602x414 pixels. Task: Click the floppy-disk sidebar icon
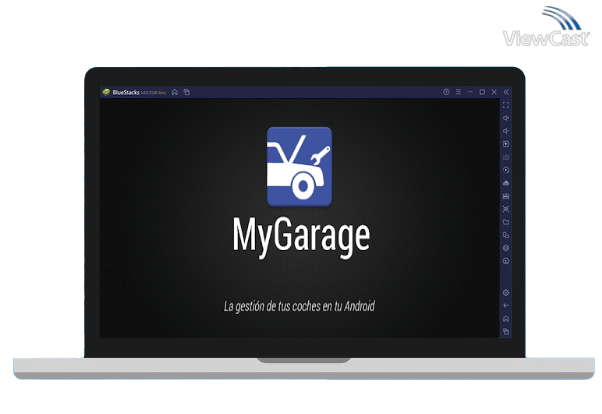[x=506, y=196]
